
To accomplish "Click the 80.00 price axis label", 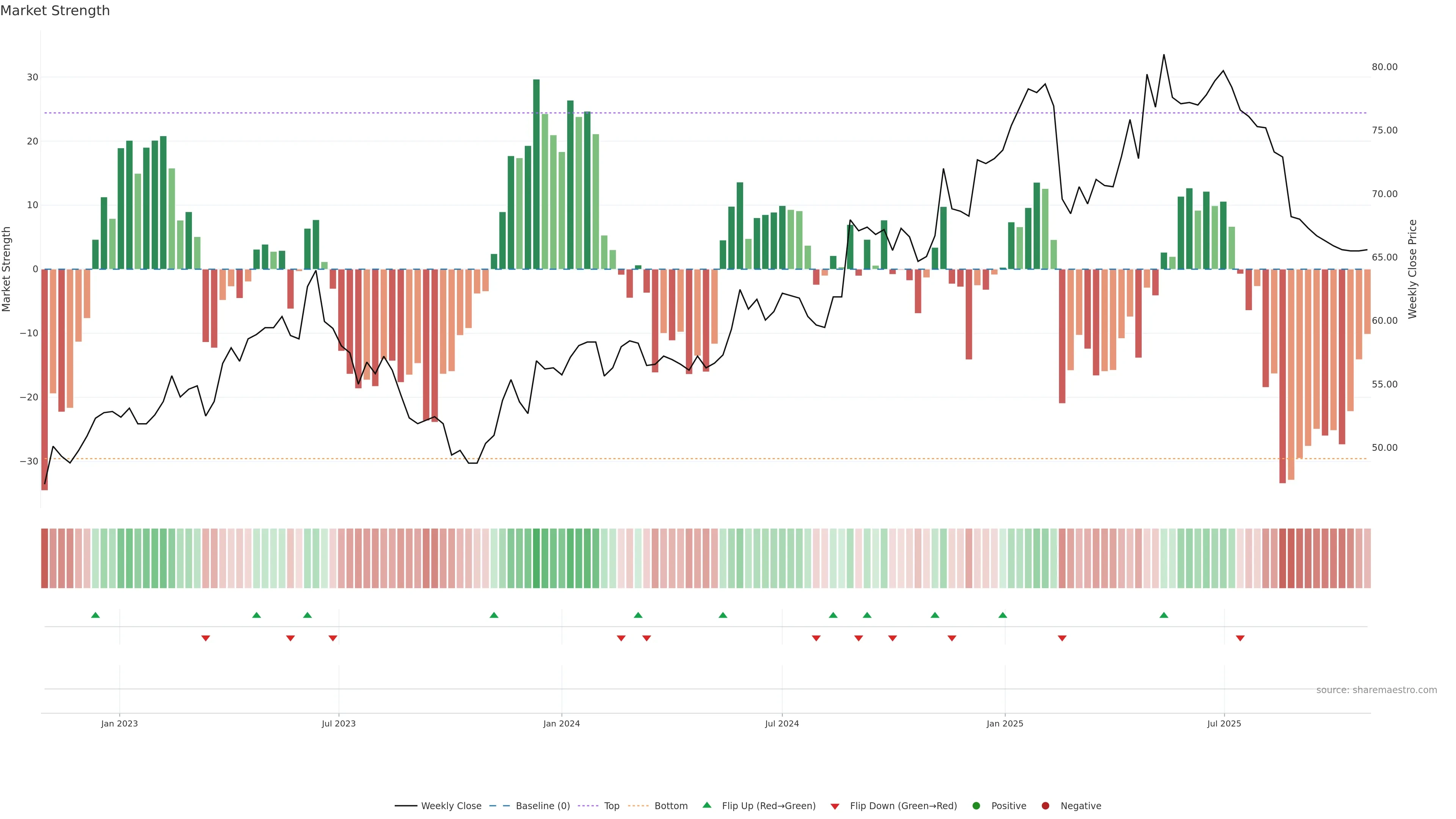I will [x=1384, y=67].
